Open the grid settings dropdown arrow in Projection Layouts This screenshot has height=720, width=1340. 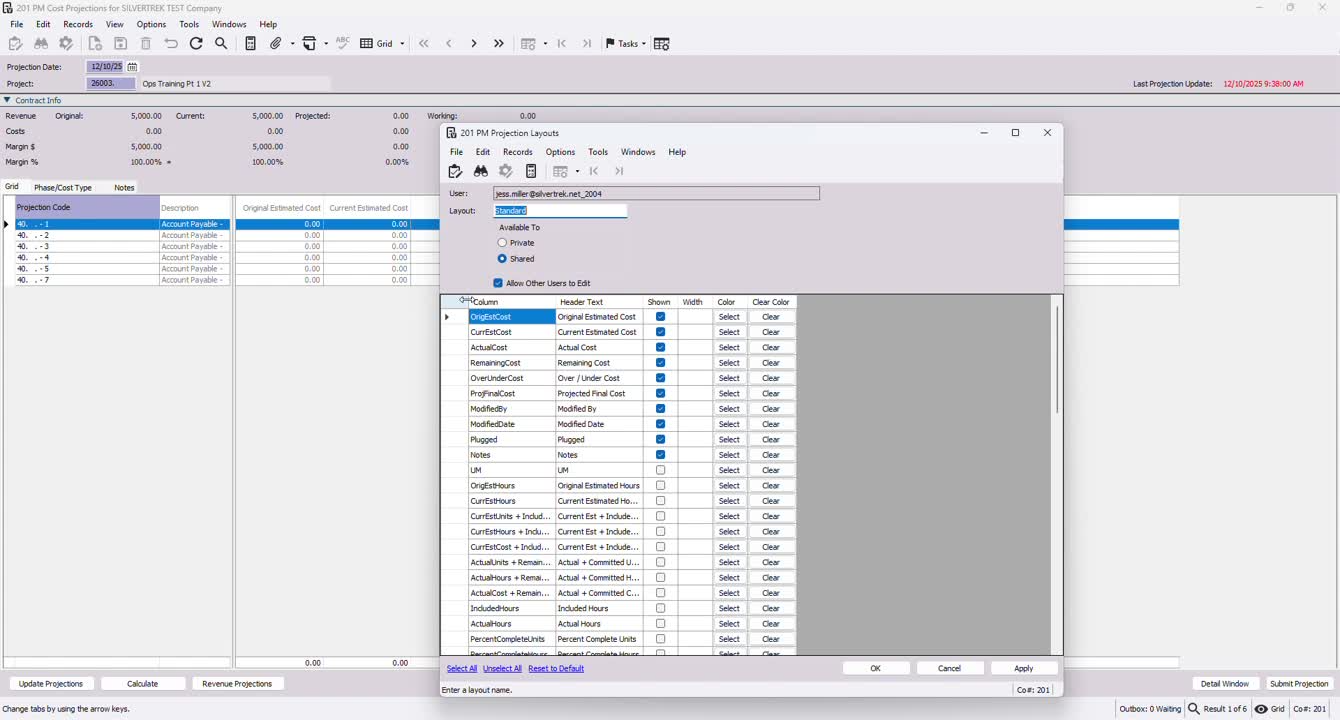pyautogui.click(x=577, y=172)
